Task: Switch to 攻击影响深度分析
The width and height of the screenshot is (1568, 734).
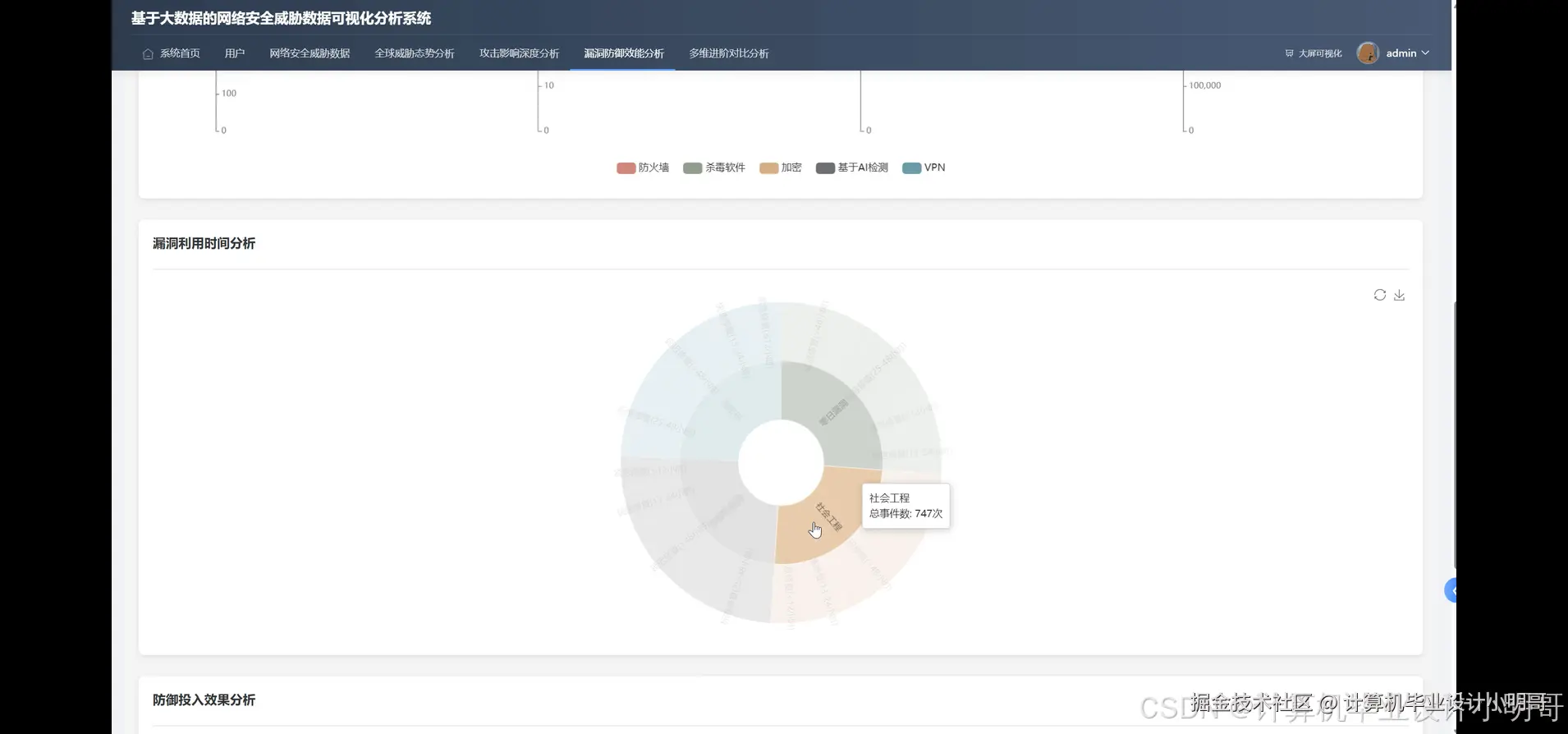Action: click(x=520, y=53)
